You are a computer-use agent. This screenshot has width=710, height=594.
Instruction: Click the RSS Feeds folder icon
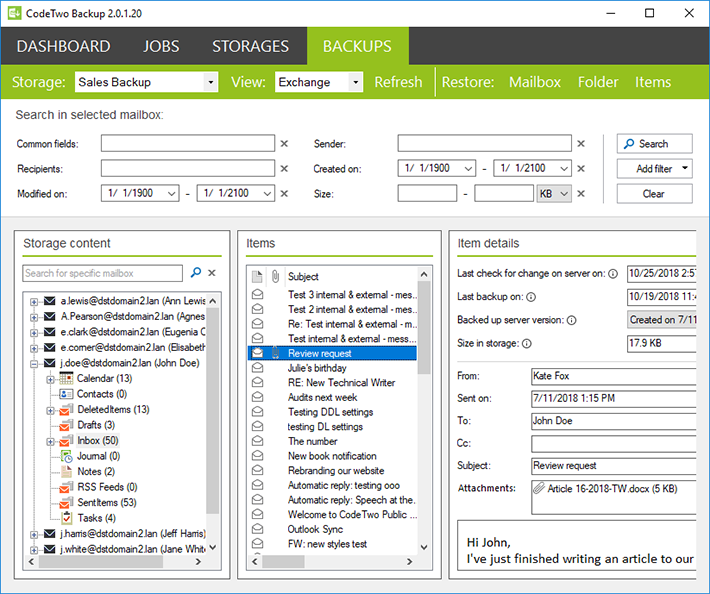(x=66, y=487)
